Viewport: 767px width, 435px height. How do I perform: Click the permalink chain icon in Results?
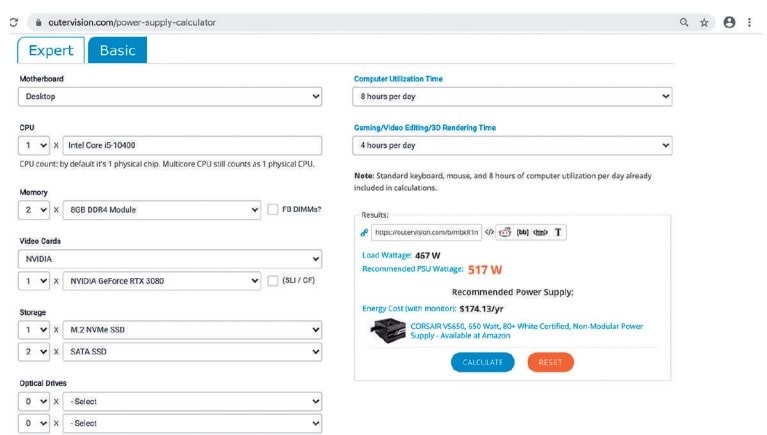[364, 232]
